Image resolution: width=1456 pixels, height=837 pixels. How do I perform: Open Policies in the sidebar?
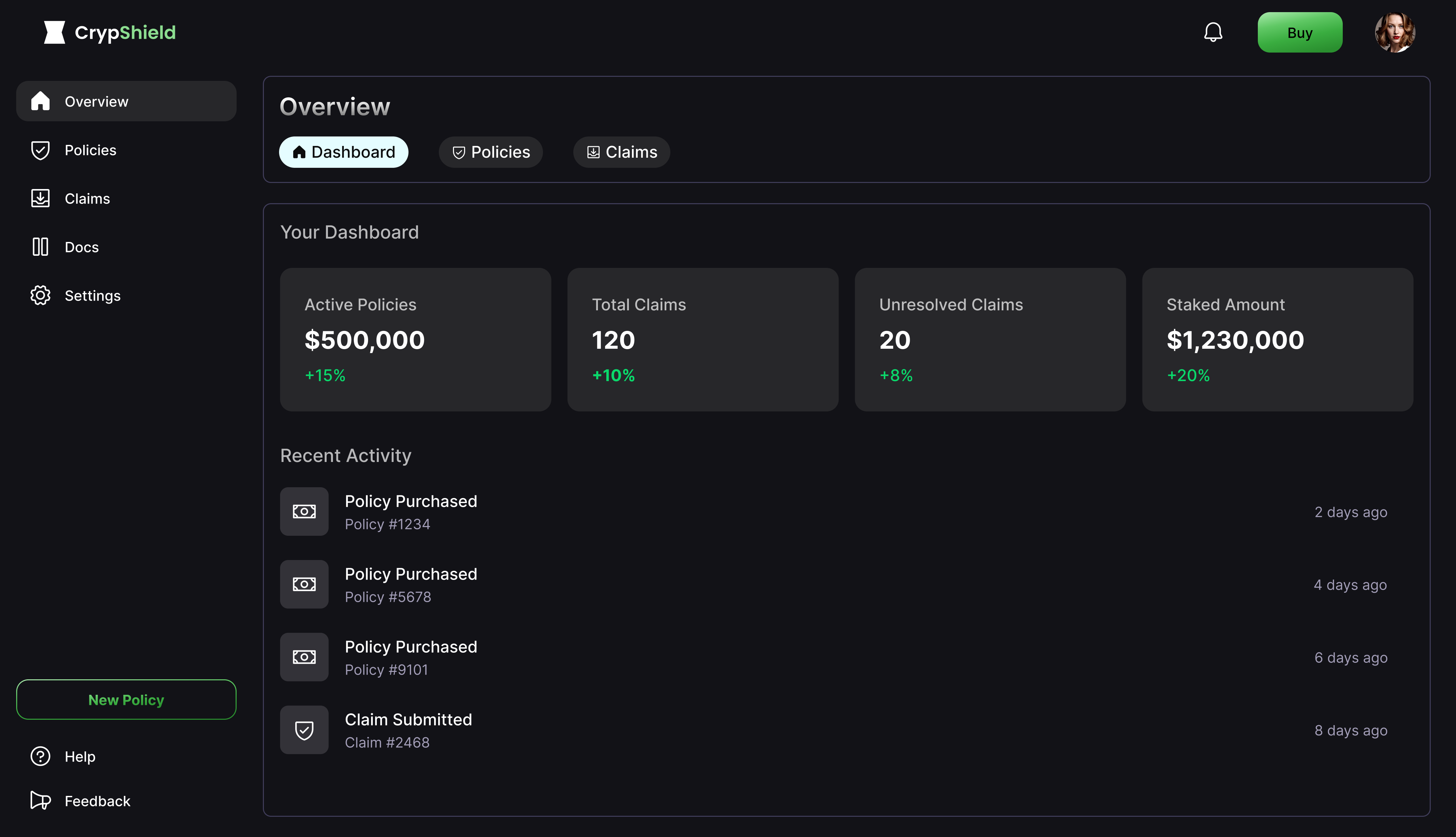[x=90, y=150]
